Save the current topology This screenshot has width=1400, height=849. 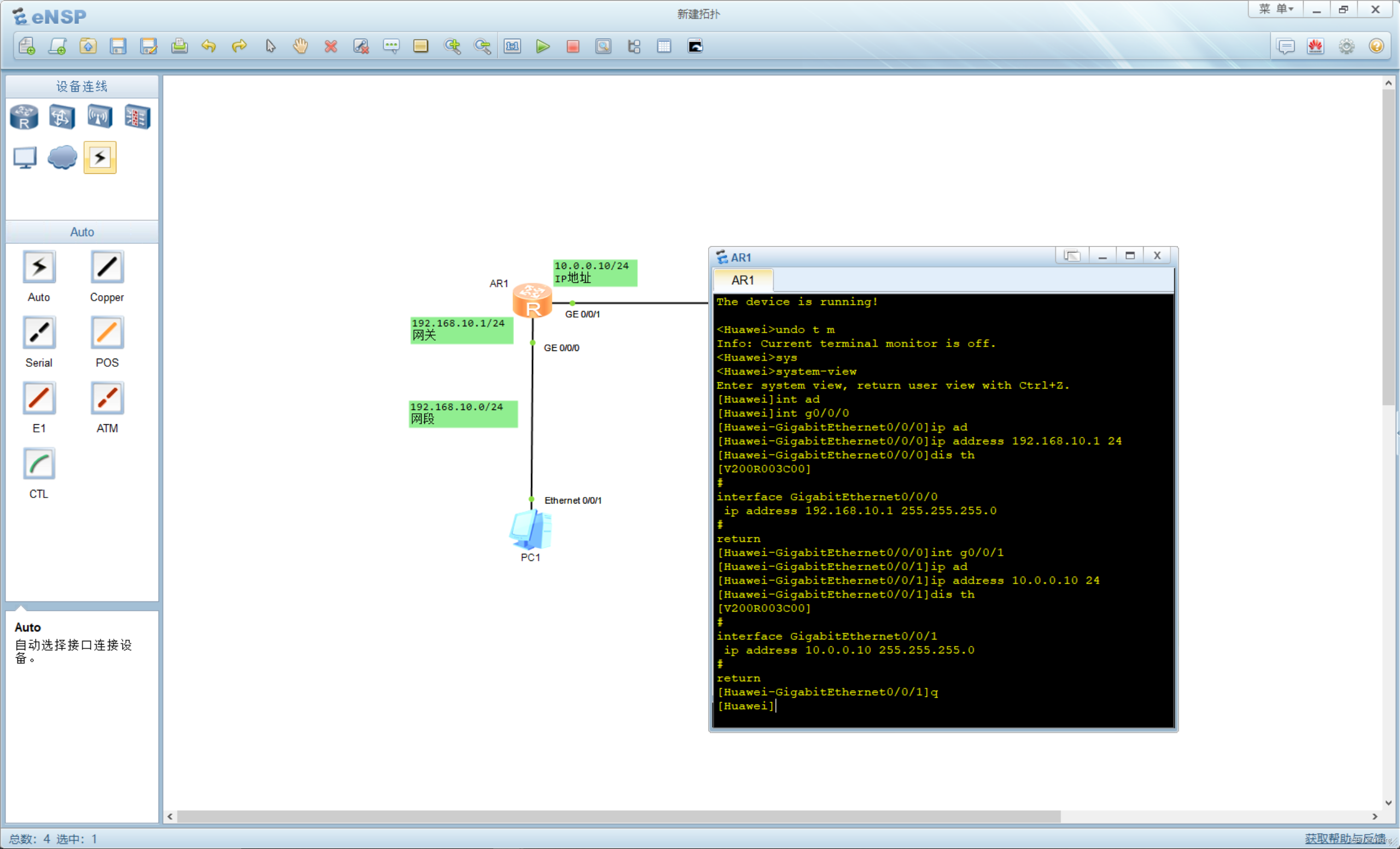coord(118,46)
